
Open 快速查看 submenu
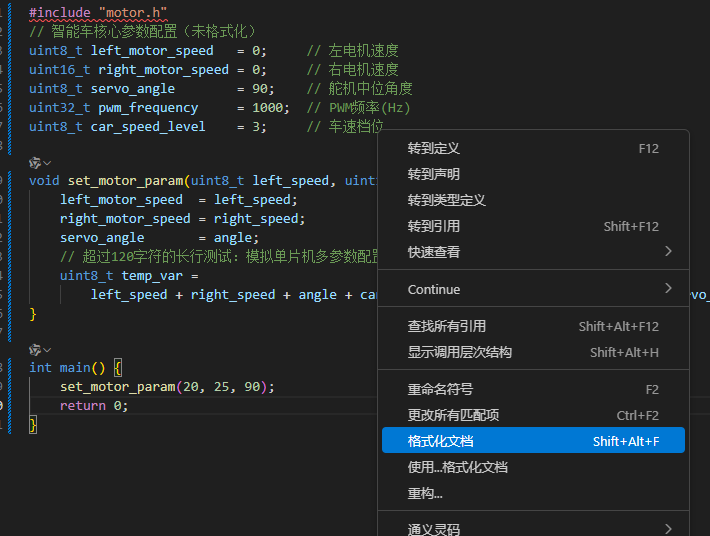(x=533, y=252)
